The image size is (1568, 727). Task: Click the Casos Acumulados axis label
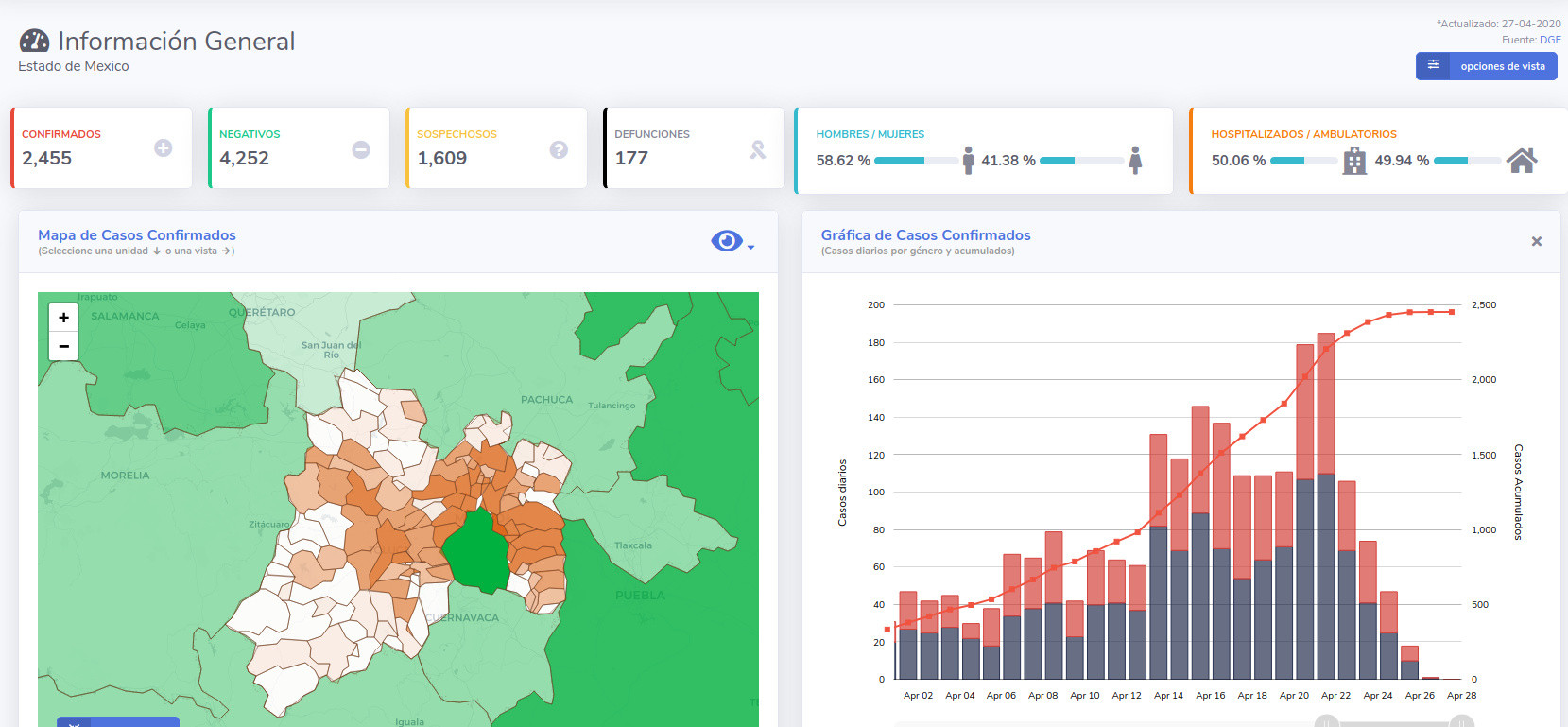pos(1518,492)
